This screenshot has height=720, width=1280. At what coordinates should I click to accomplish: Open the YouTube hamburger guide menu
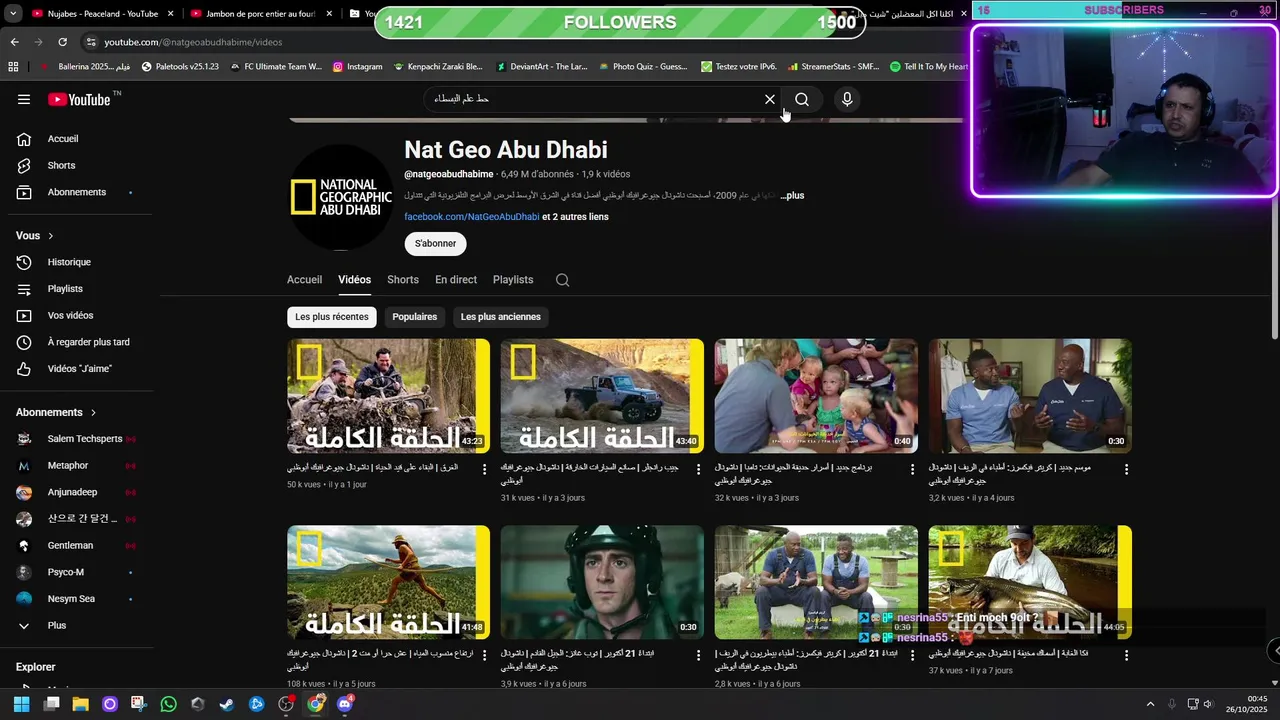[x=24, y=99]
